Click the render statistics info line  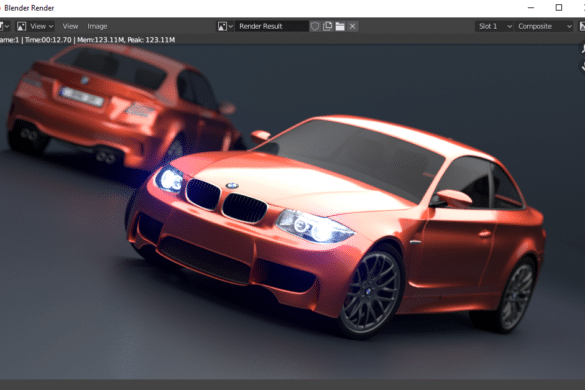coord(87,40)
